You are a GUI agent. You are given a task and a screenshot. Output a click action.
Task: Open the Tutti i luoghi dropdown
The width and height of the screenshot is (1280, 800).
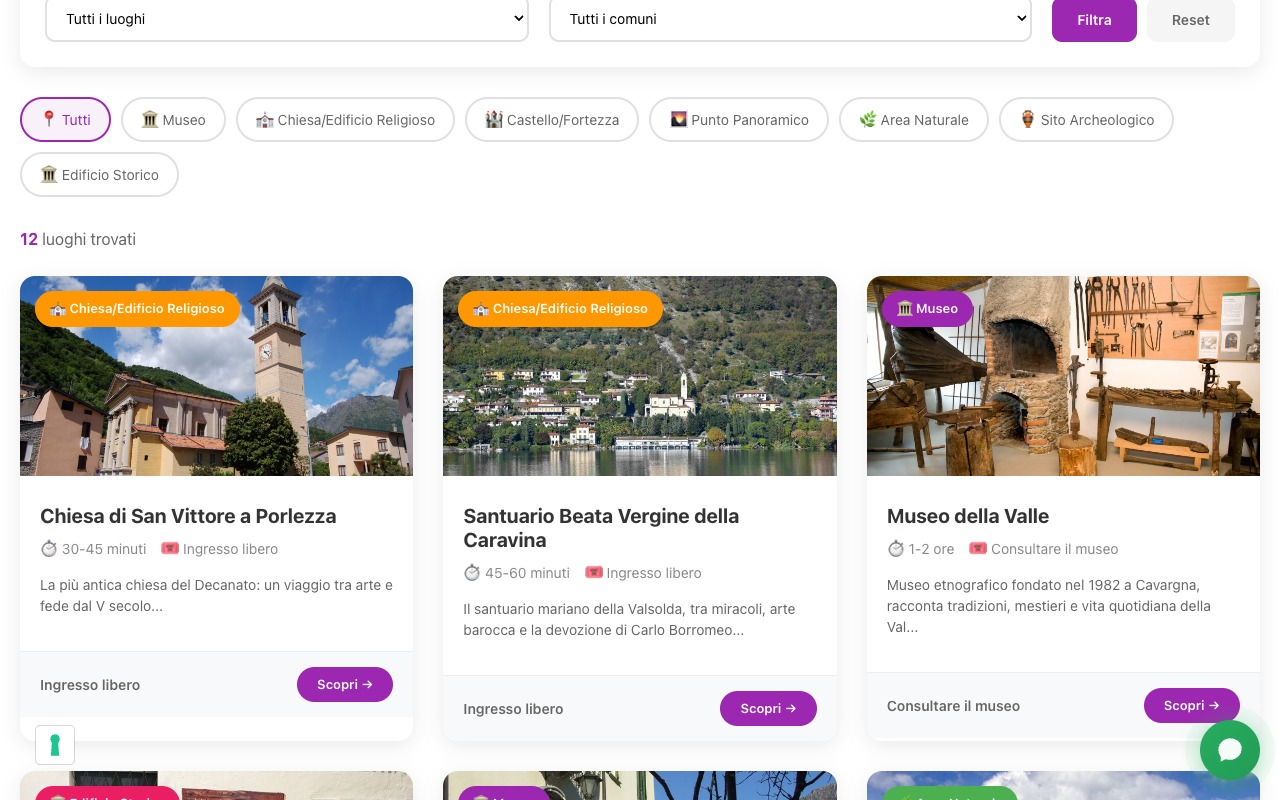coord(287,18)
